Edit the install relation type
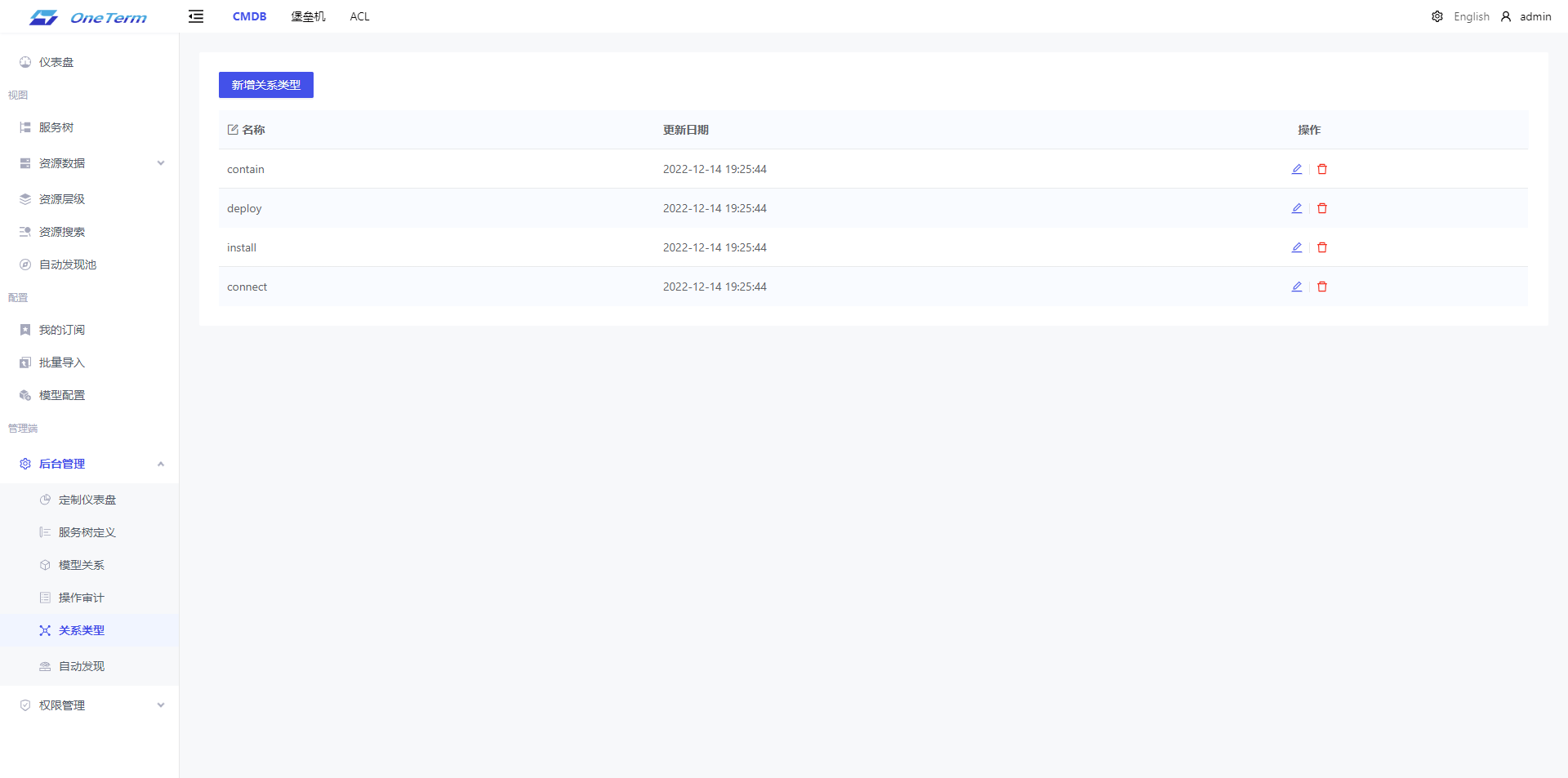 (x=1296, y=247)
